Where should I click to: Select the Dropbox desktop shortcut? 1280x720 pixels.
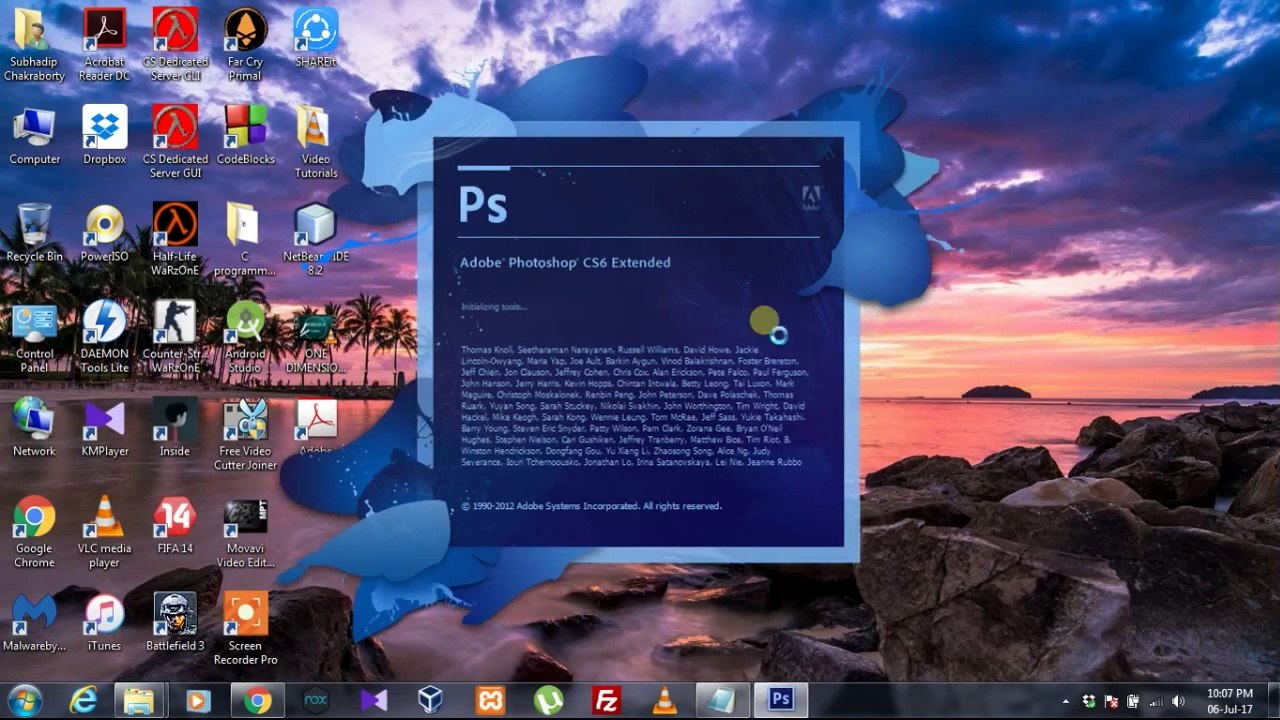point(105,135)
